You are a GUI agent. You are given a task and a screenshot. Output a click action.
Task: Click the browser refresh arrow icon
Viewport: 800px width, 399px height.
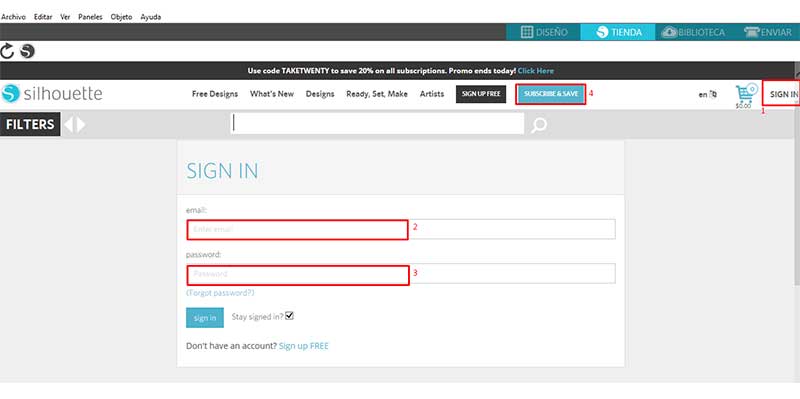[x=7, y=51]
